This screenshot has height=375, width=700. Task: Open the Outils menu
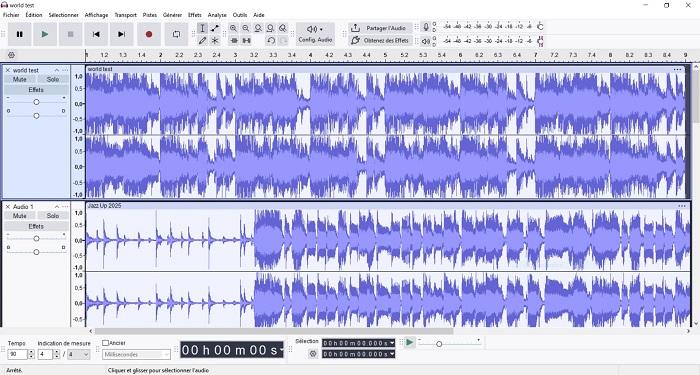[x=240, y=15]
